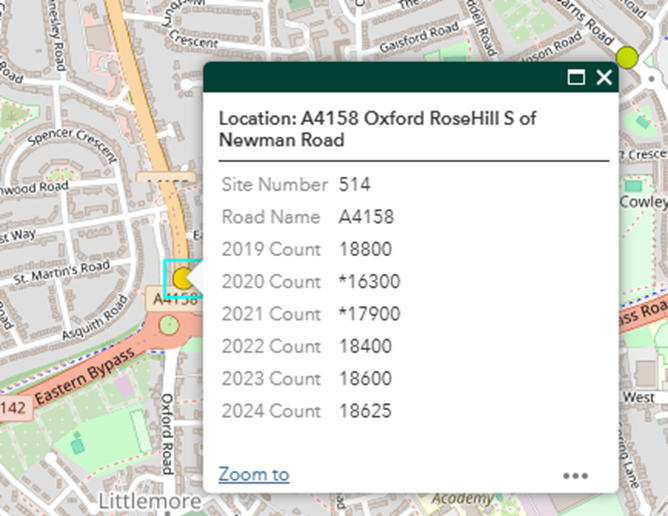The height and width of the screenshot is (516, 668).
Task: Open the popup's three-dot options menu
Action: tap(575, 475)
